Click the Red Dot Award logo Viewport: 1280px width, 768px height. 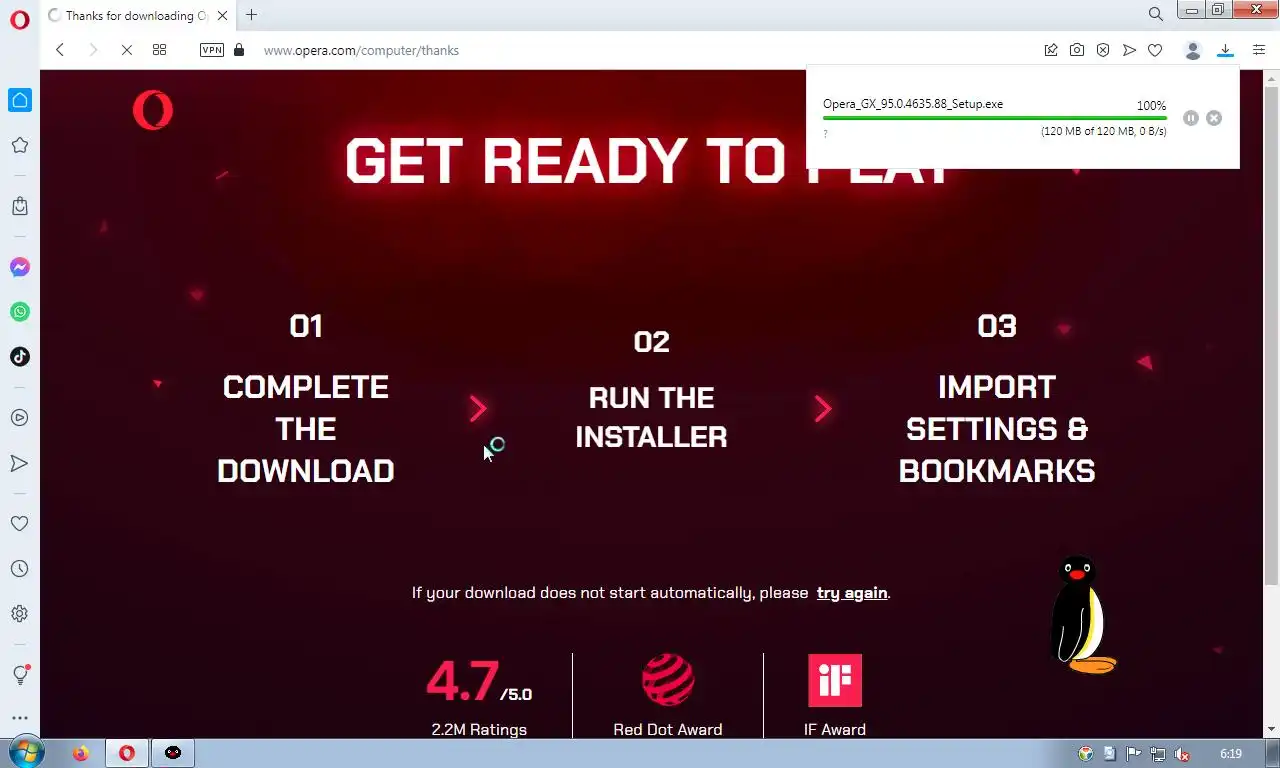668,680
